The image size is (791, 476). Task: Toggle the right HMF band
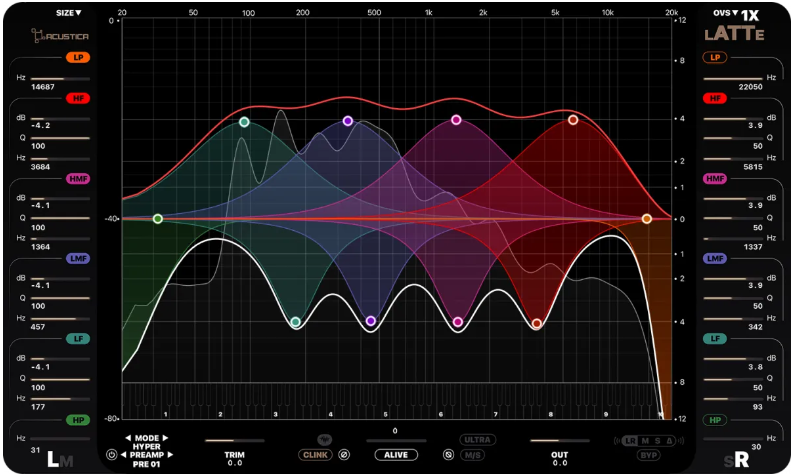tap(715, 178)
